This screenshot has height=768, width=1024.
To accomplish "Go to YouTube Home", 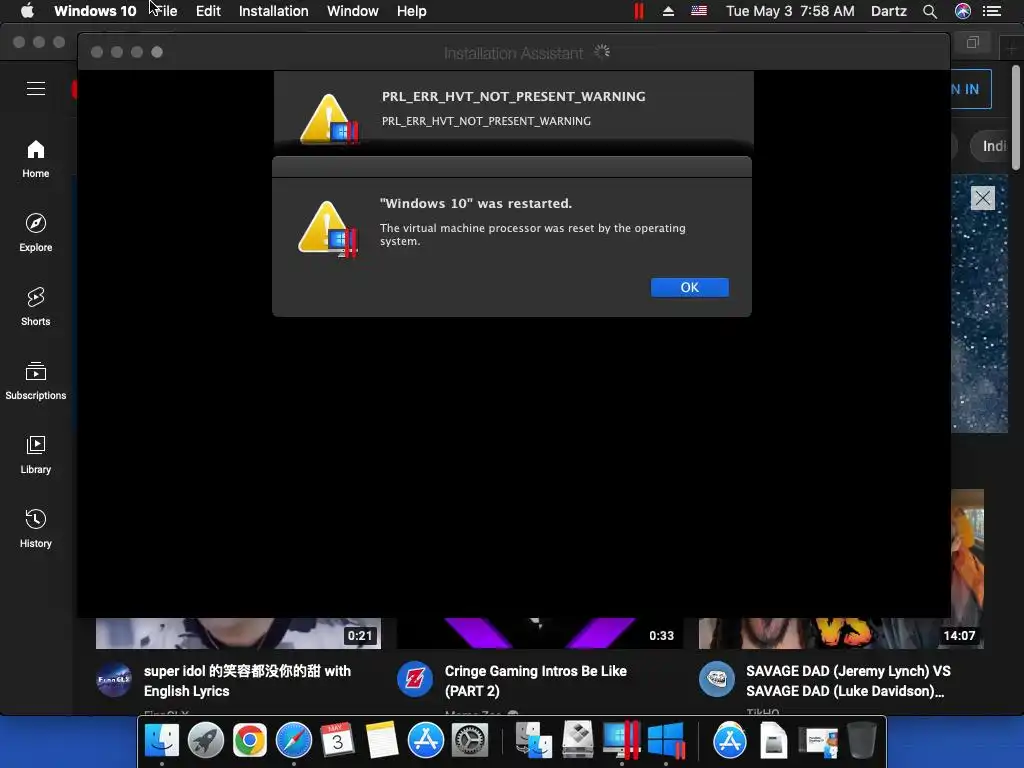I will tap(36, 159).
